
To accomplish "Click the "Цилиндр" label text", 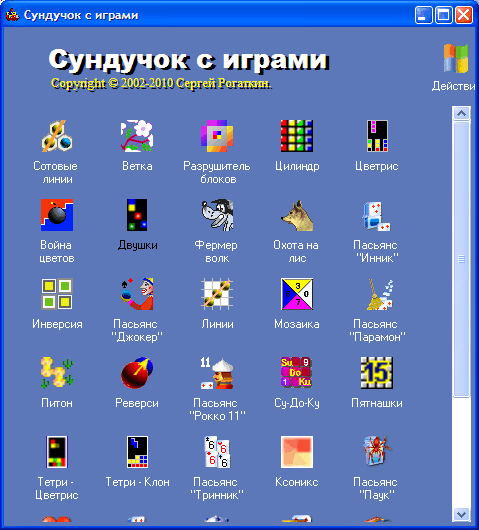I will point(297,166).
